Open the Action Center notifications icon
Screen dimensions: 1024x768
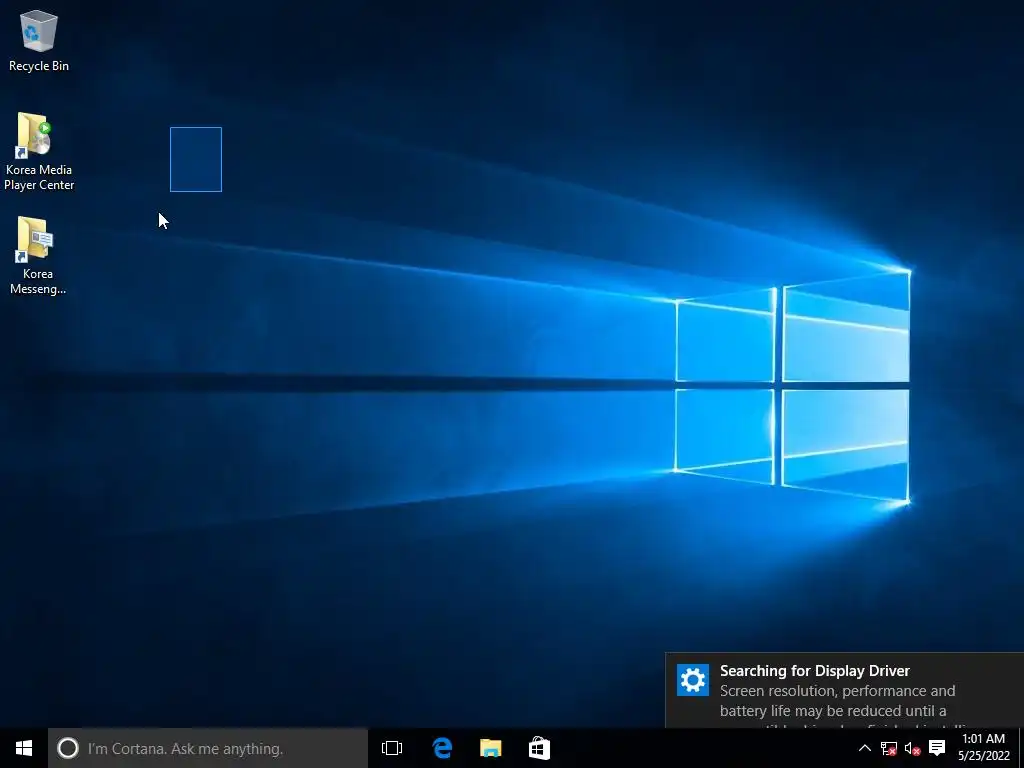pyautogui.click(x=937, y=748)
